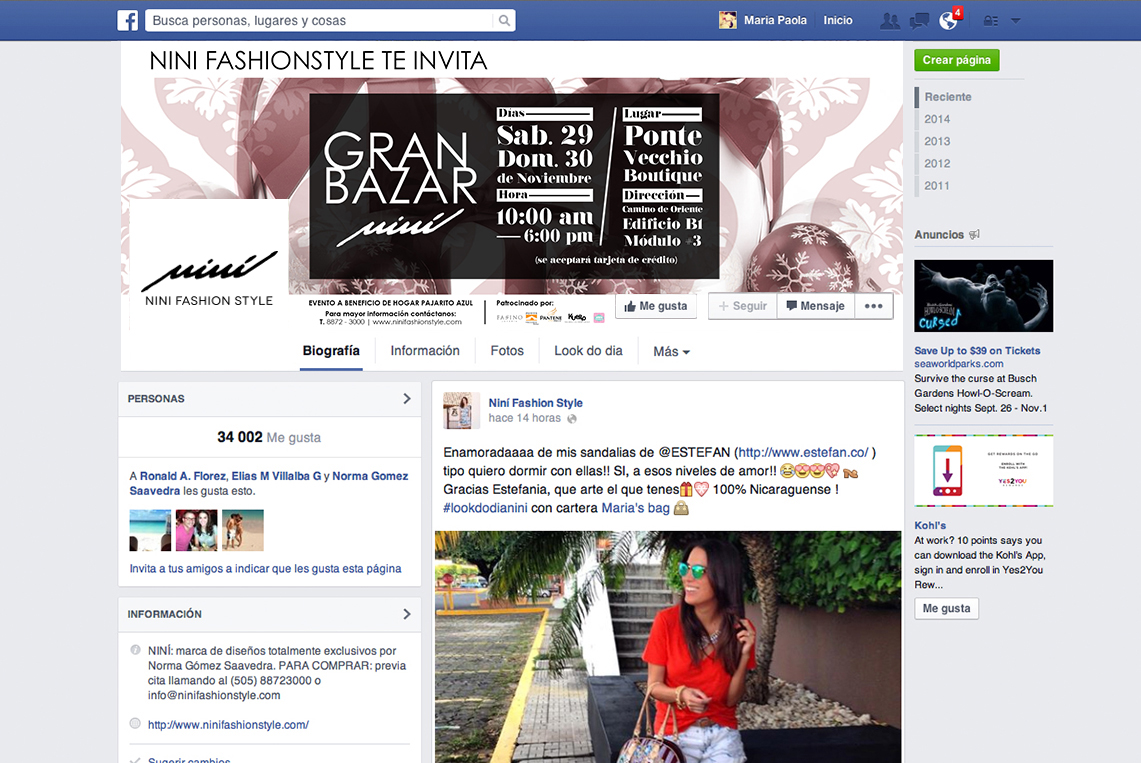This screenshot has height=763, width=1141.
Task: Open the Kohl's ad title link
Action: pyautogui.click(x=930, y=525)
